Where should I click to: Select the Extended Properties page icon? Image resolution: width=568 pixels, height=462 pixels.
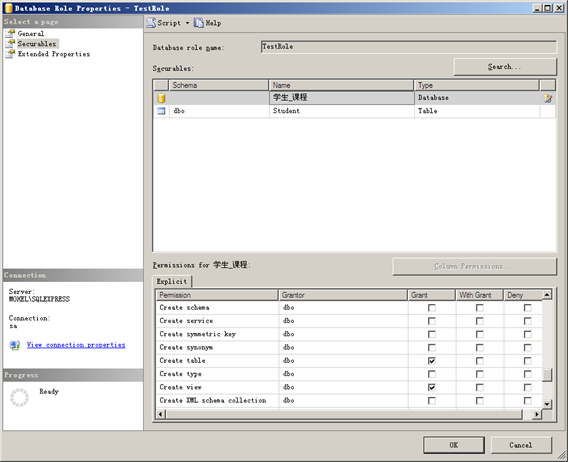pos(10,54)
